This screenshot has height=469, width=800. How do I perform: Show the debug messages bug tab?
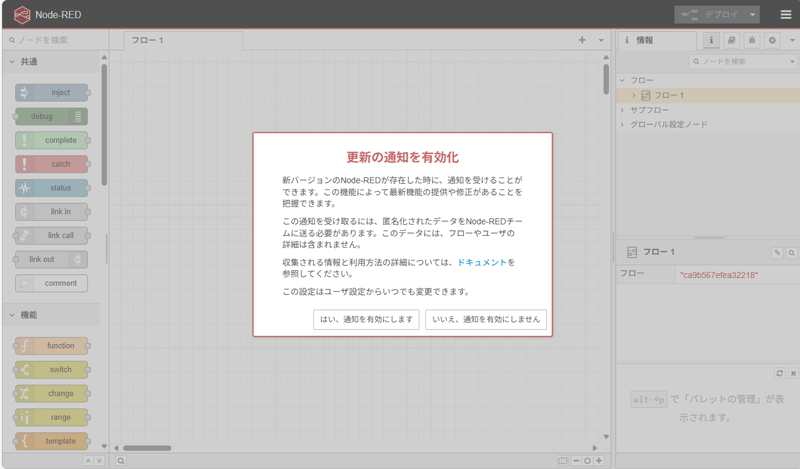click(x=752, y=40)
